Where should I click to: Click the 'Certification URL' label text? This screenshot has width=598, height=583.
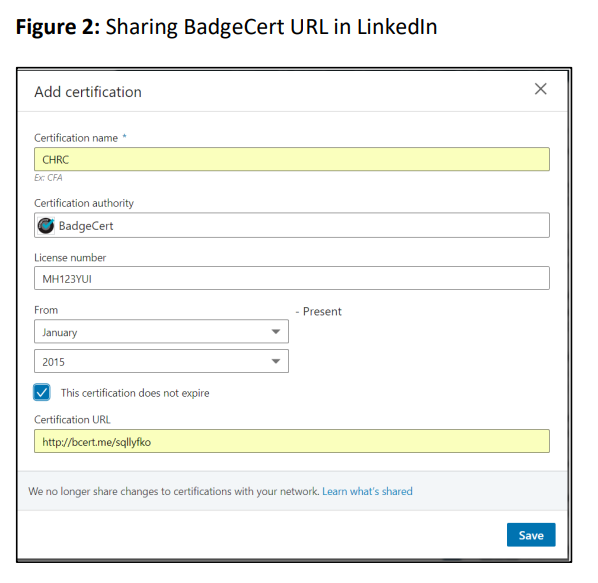click(x=72, y=419)
